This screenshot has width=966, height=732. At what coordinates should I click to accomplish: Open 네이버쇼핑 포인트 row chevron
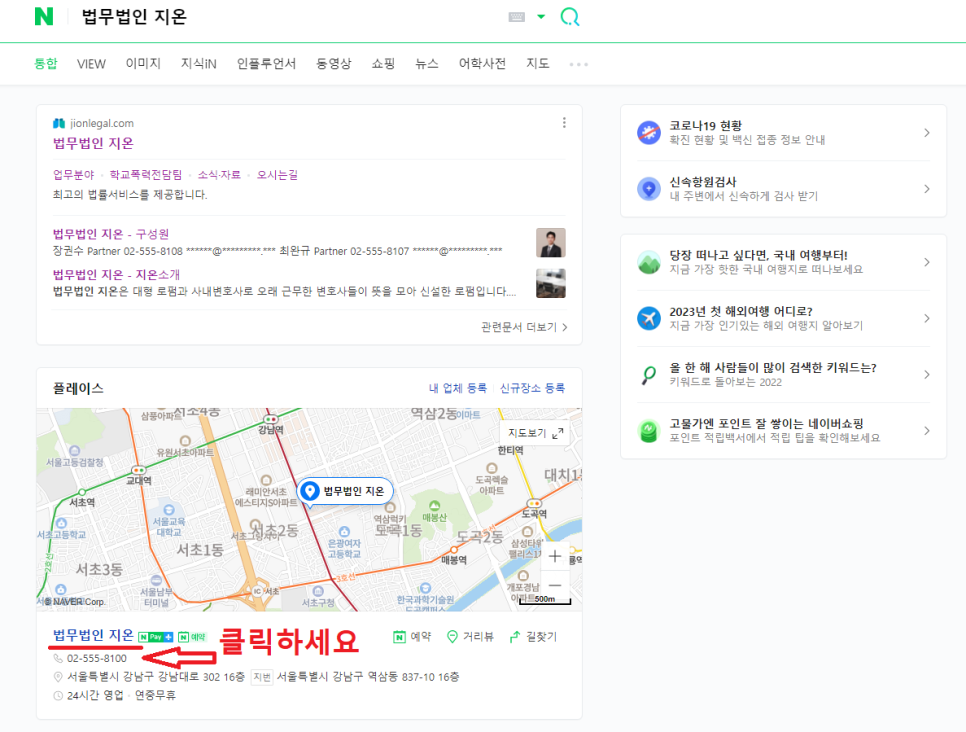click(927, 430)
